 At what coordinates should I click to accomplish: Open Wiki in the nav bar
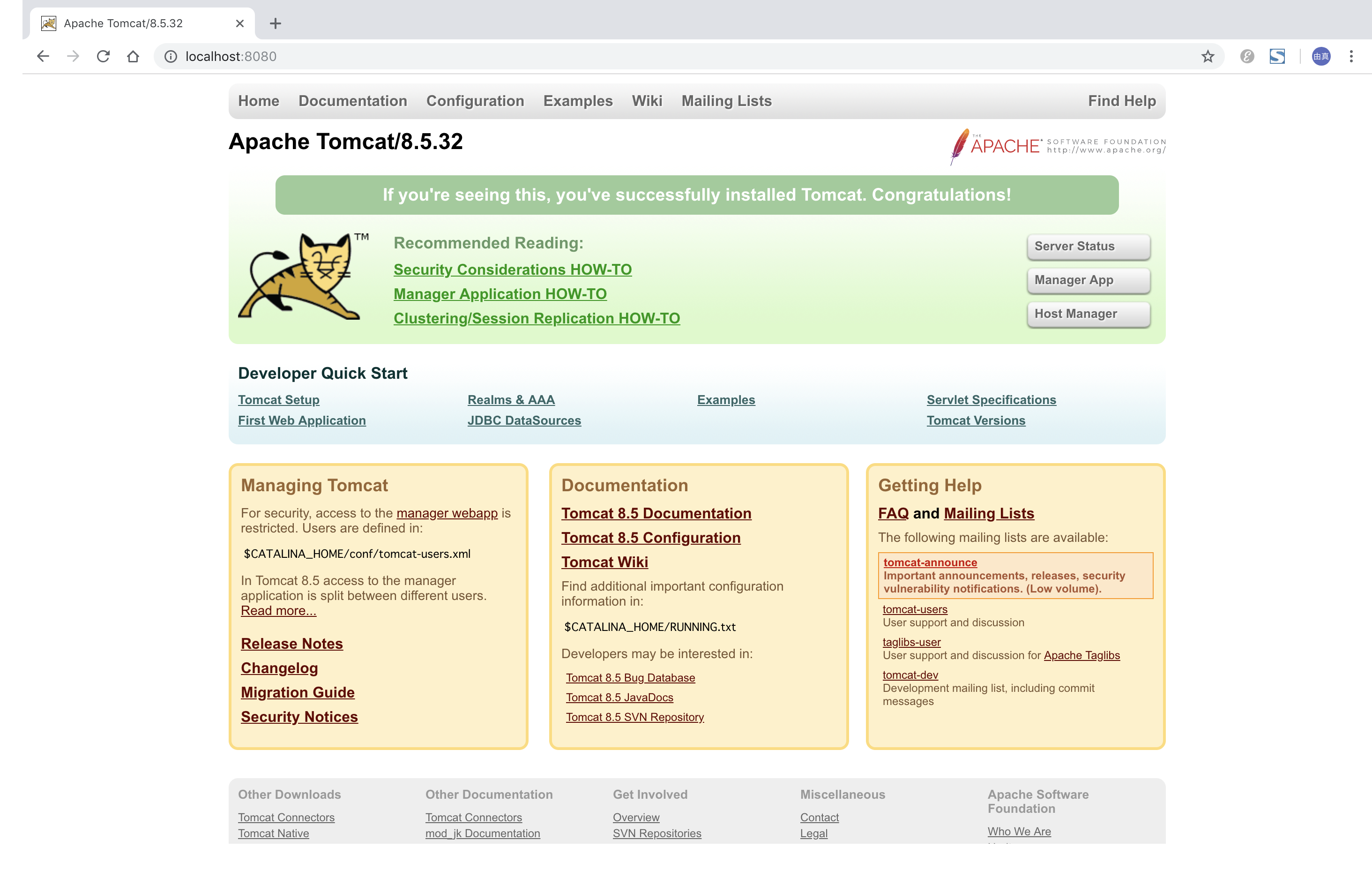pos(647,101)
